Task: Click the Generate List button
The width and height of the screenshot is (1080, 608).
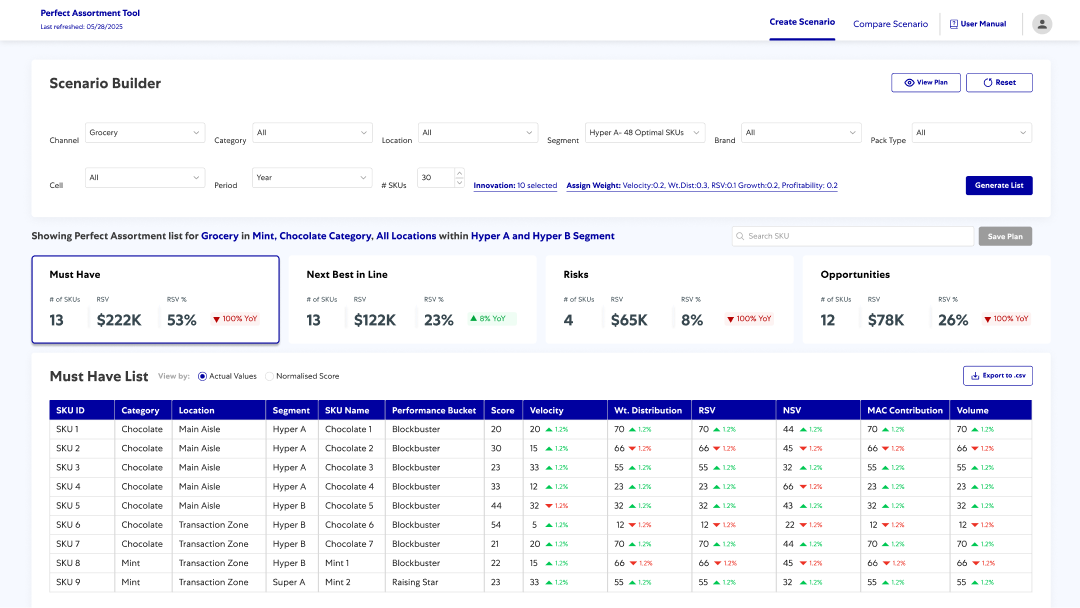Action: pos(999,185)
